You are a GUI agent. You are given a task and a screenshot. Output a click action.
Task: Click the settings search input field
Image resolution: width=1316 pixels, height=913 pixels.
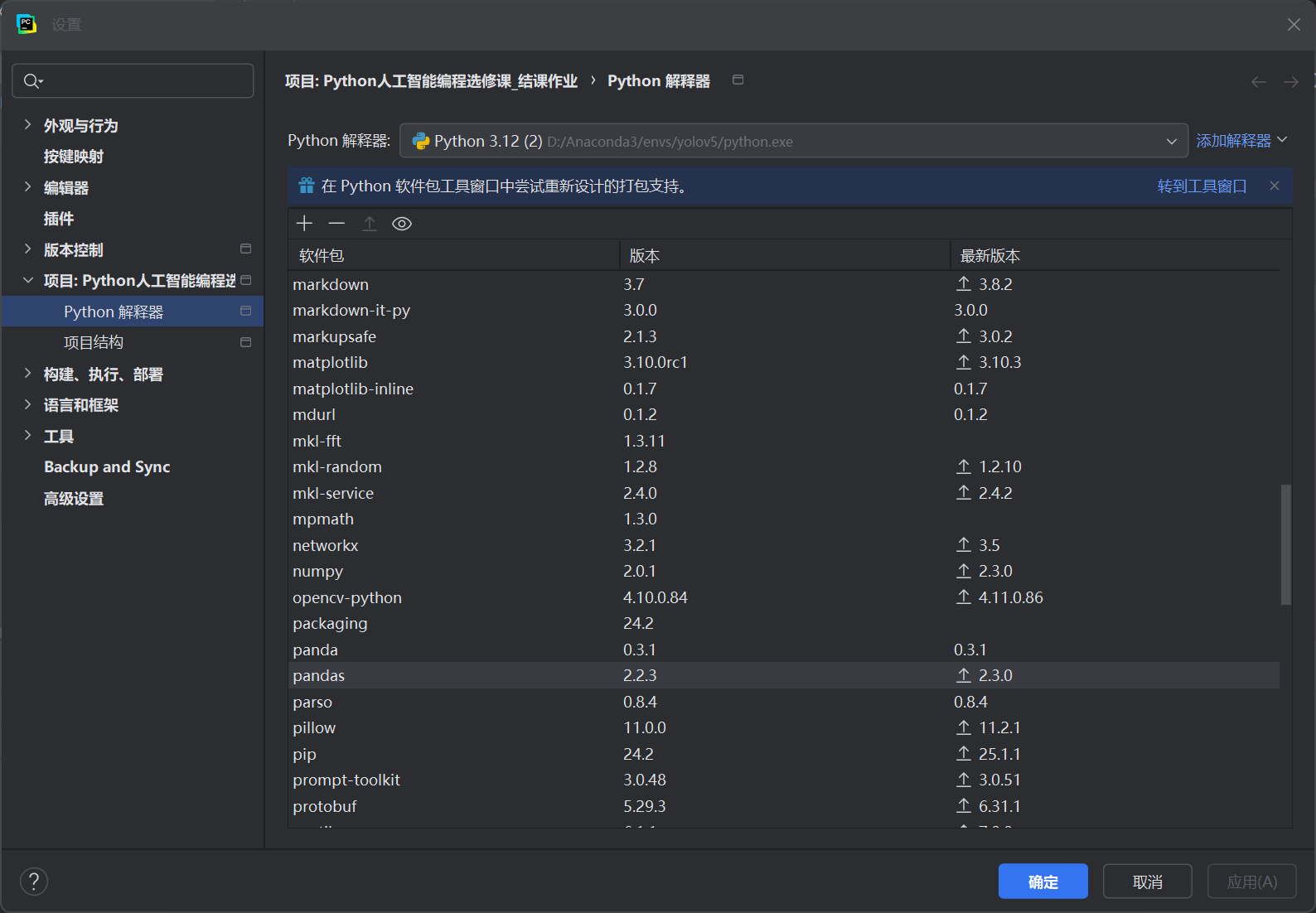pos(133,80)
